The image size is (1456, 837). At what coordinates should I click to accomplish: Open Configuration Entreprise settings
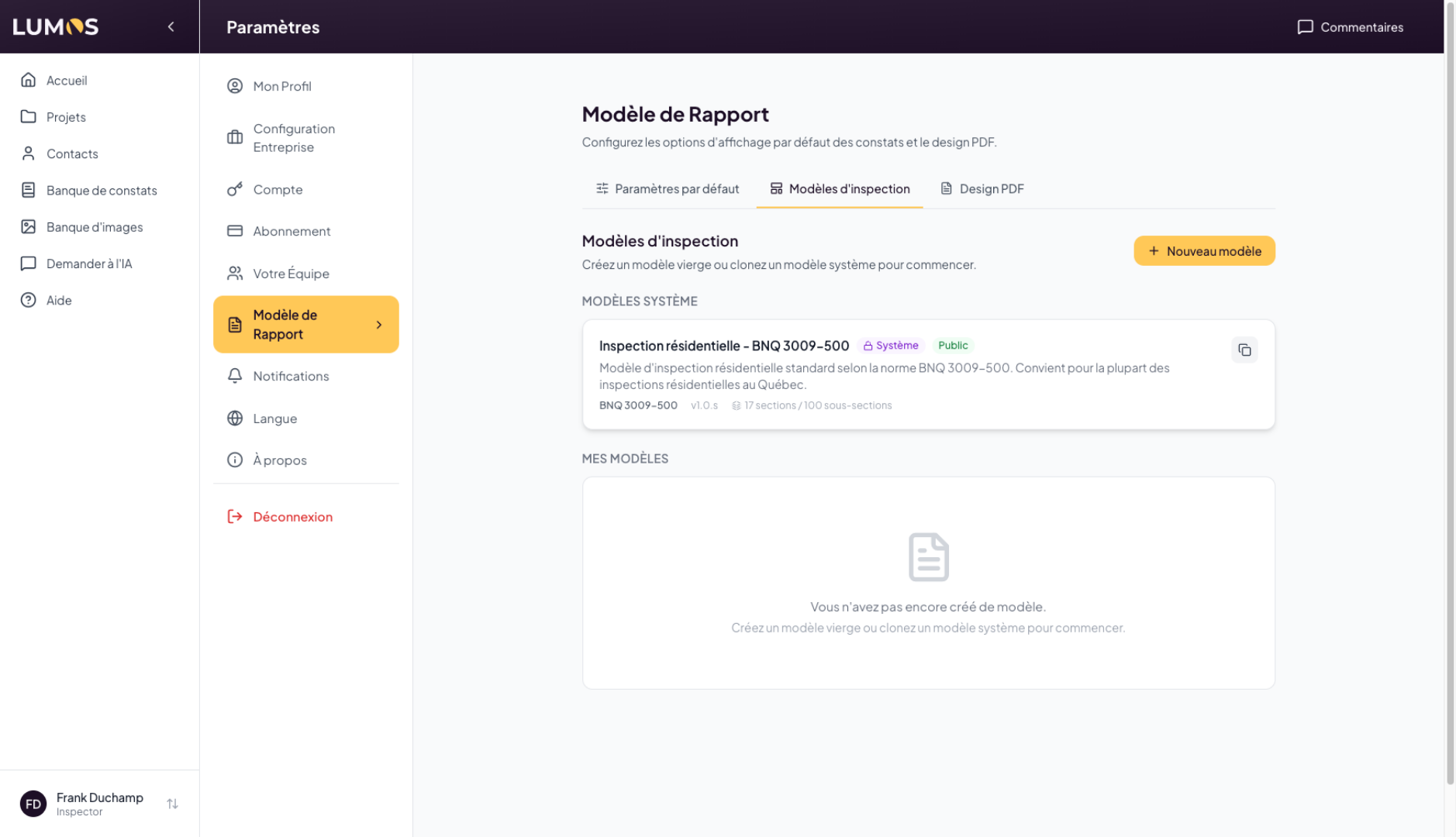[x=294, y=138]
